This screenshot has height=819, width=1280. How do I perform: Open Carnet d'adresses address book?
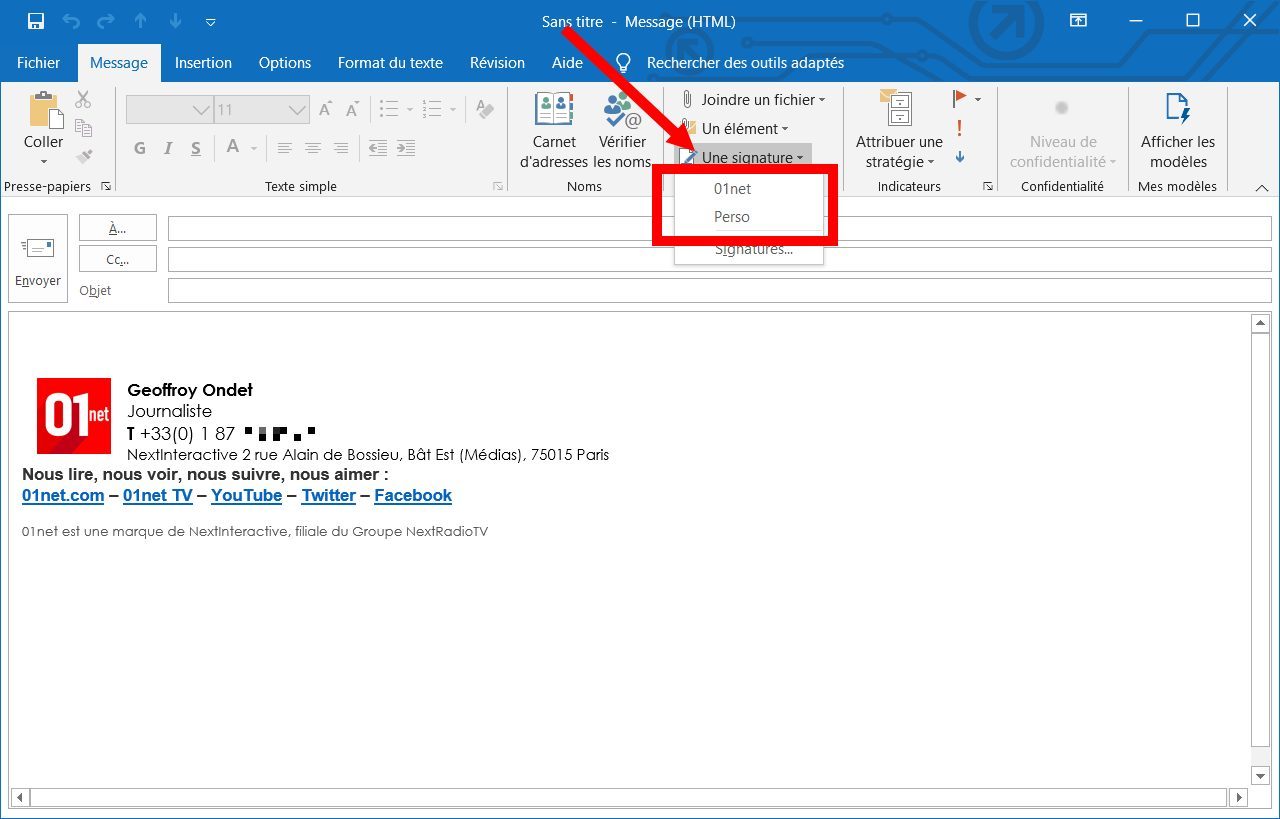click(554, 130)
